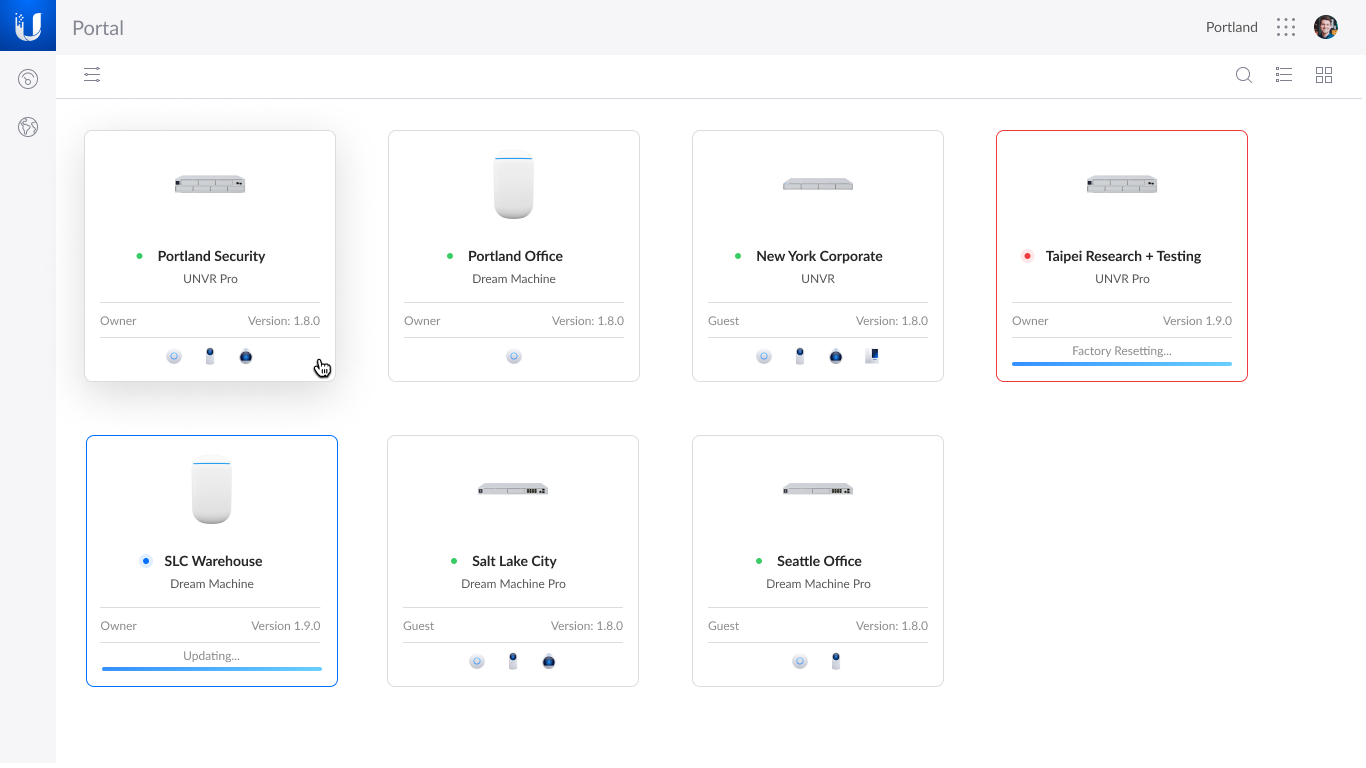Click the Portal title in the header
The height and width of the screenshot is (768, 1366).
point(98,28)
